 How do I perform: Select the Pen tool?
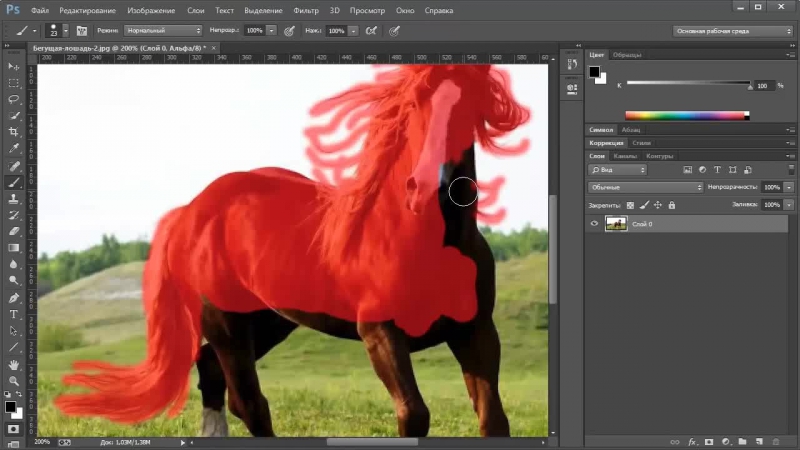pyautogui.click(x=13, y=298)
